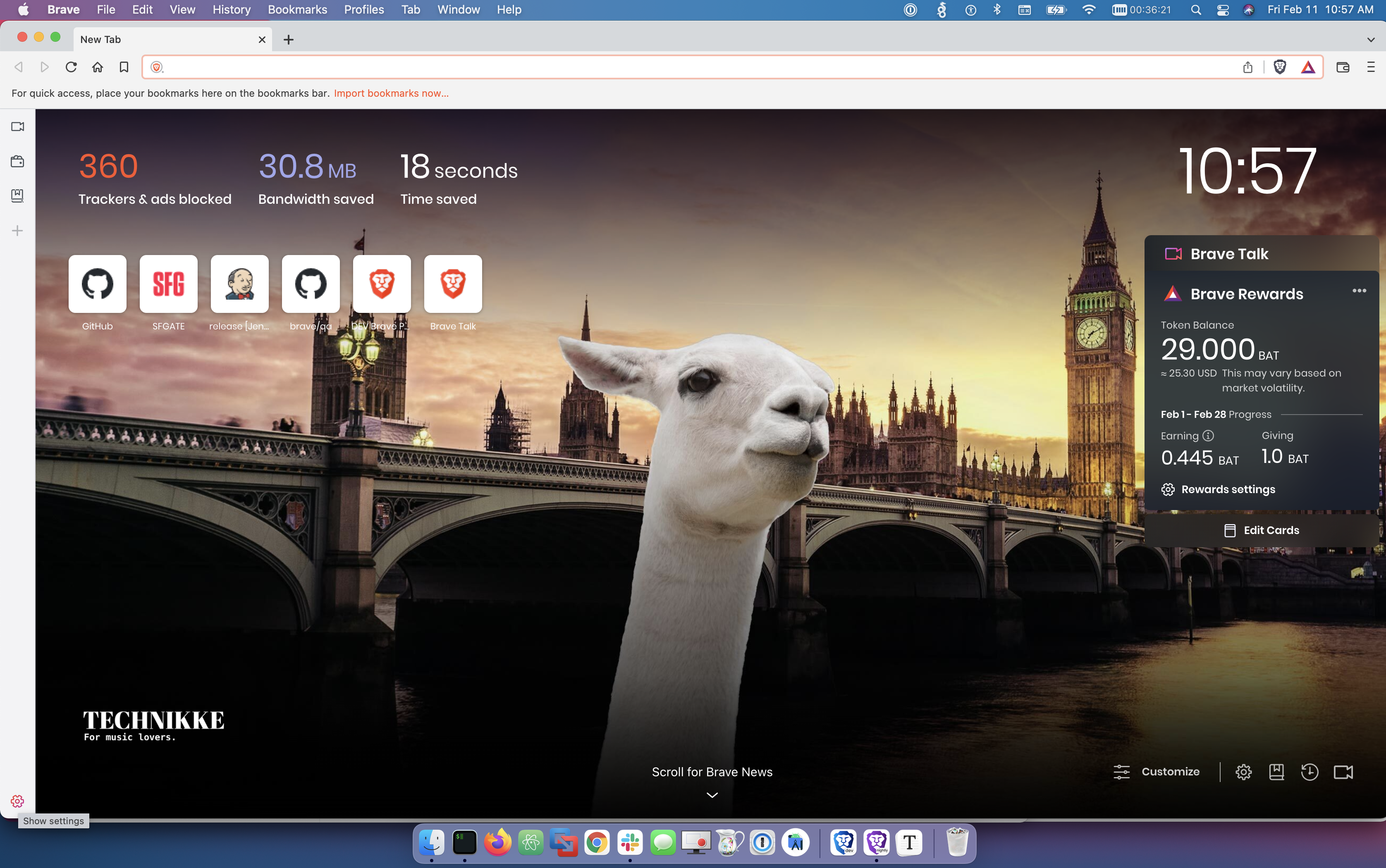This screenshot has width=1386, height=868.
Task: Open Brave Talk from the sidebar
Action: [x=17, y=126]
